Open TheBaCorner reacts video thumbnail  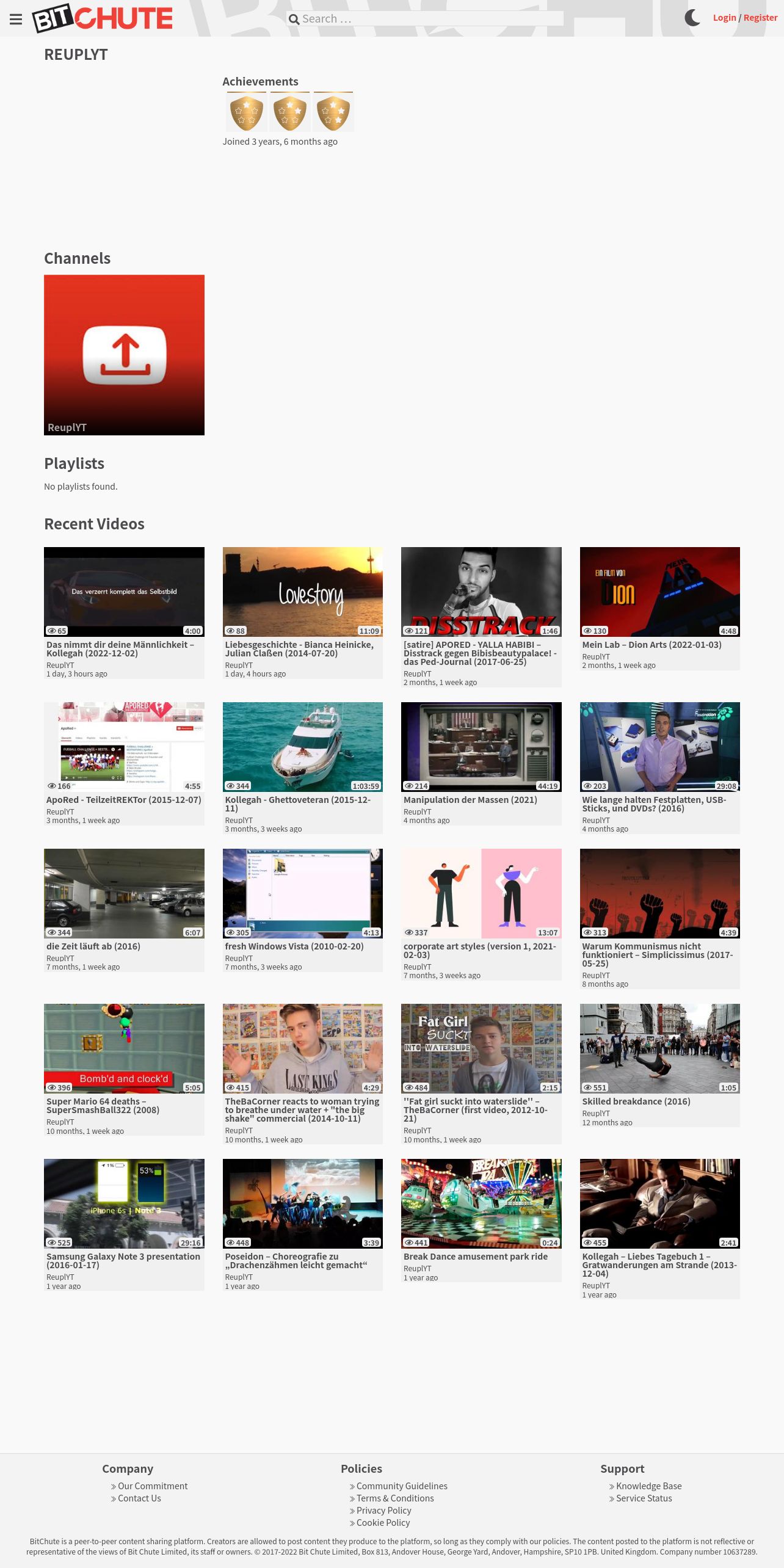(303, 1048)
